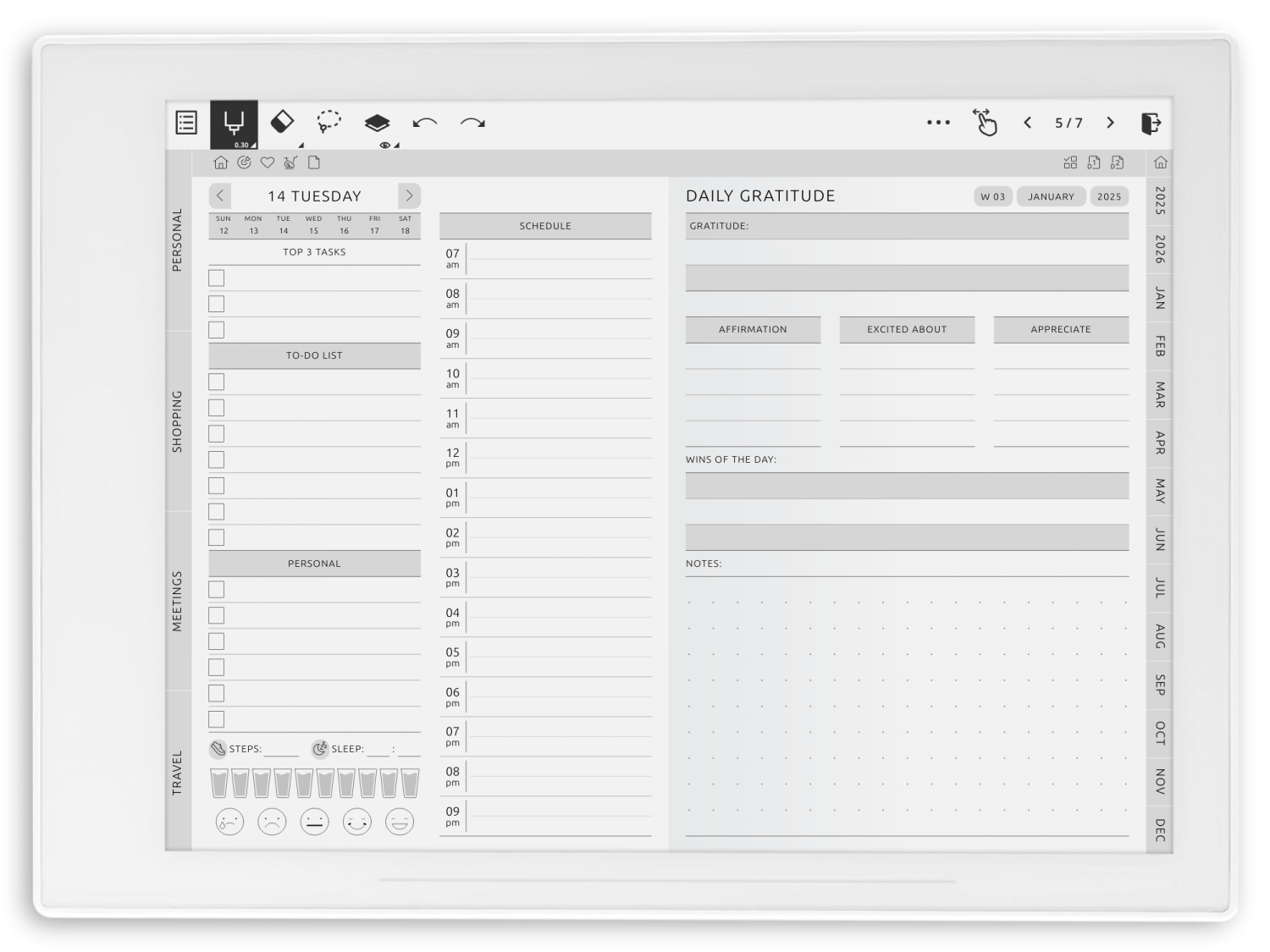Check the first Top 3 Tasks checkbox
This screenshot has height=952, width=1270.
click(217, 278)
